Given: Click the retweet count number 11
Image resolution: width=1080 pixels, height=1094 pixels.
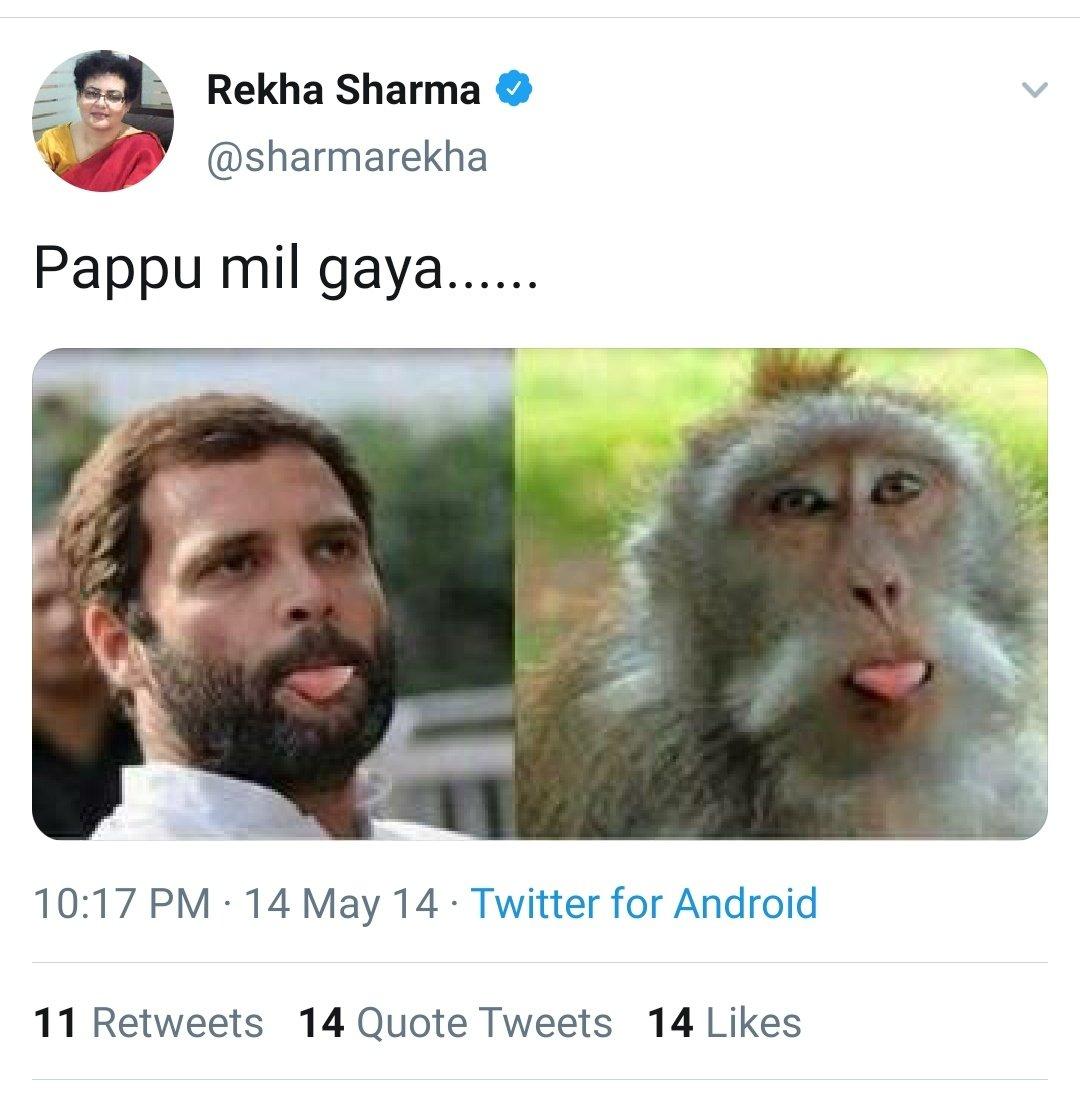Looking at the screenshot, I should coord(54,1023).
